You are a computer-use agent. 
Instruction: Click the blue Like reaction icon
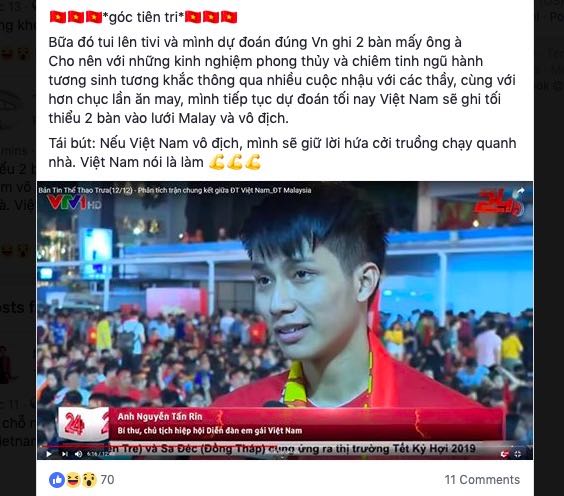pyautogui.click(x=56, y=479)
